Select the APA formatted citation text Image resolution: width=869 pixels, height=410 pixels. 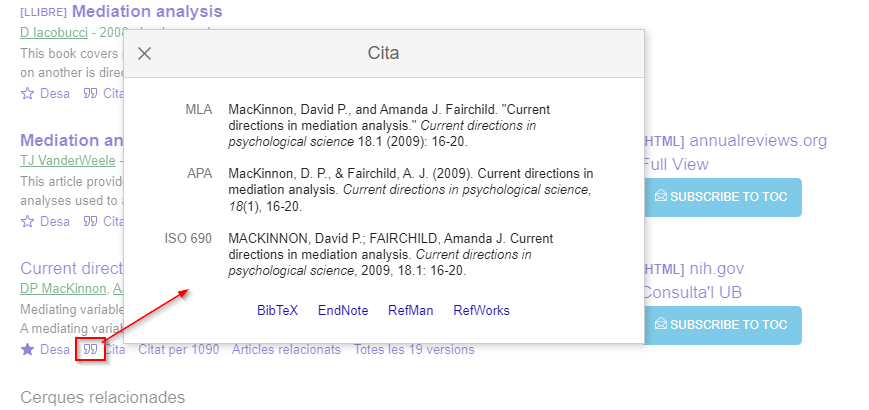tap(410, 190)
